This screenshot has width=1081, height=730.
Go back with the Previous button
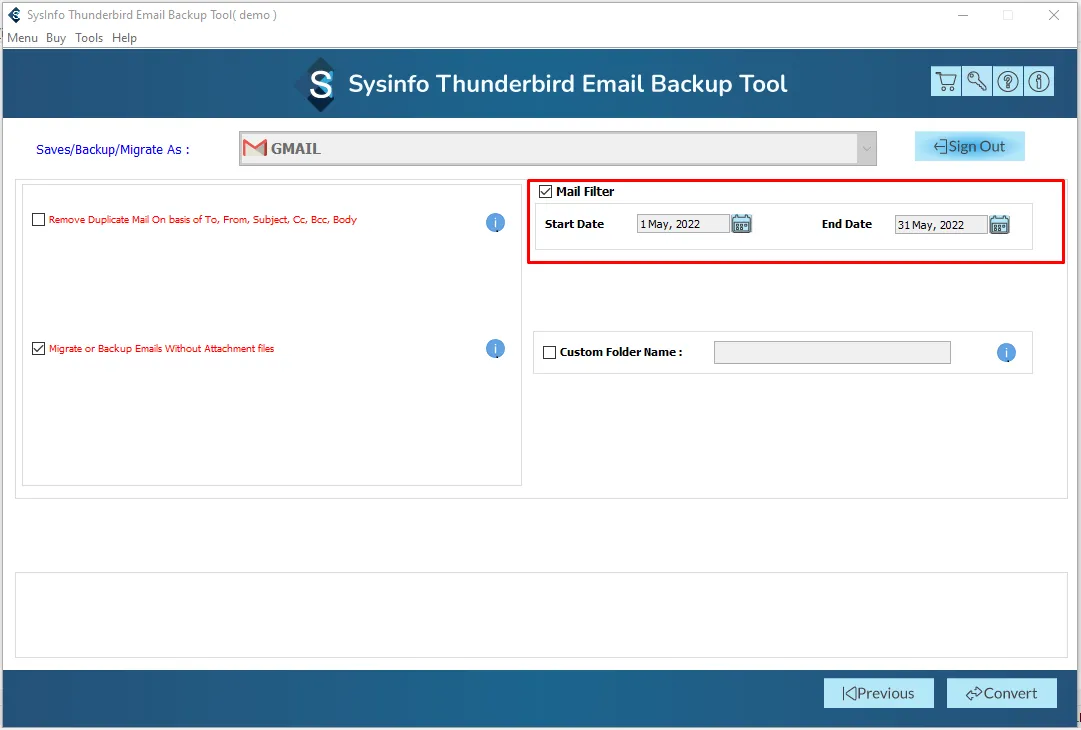point(878,693)
